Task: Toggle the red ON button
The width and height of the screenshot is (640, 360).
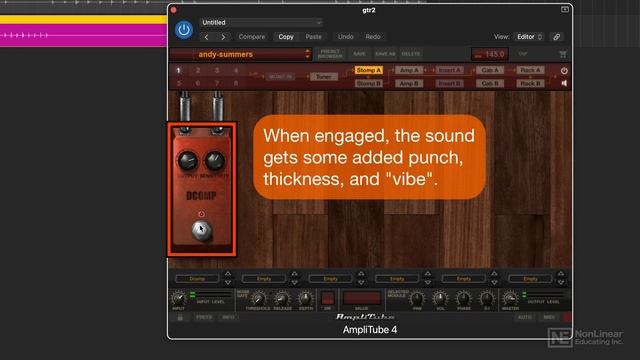Action: click(327, 298)
